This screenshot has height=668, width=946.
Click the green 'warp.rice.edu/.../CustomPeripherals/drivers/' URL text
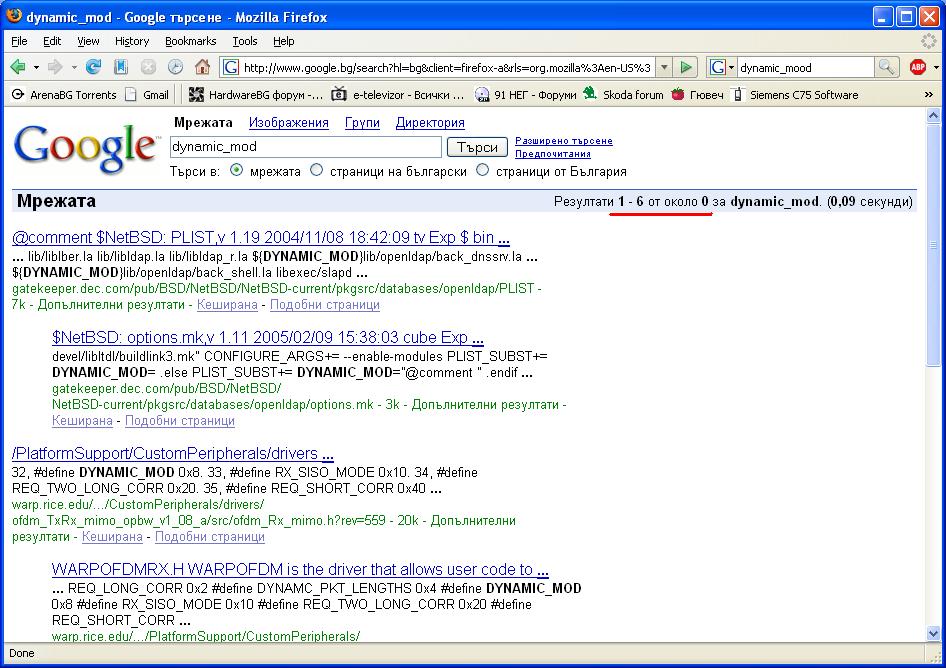coord(138,504)
